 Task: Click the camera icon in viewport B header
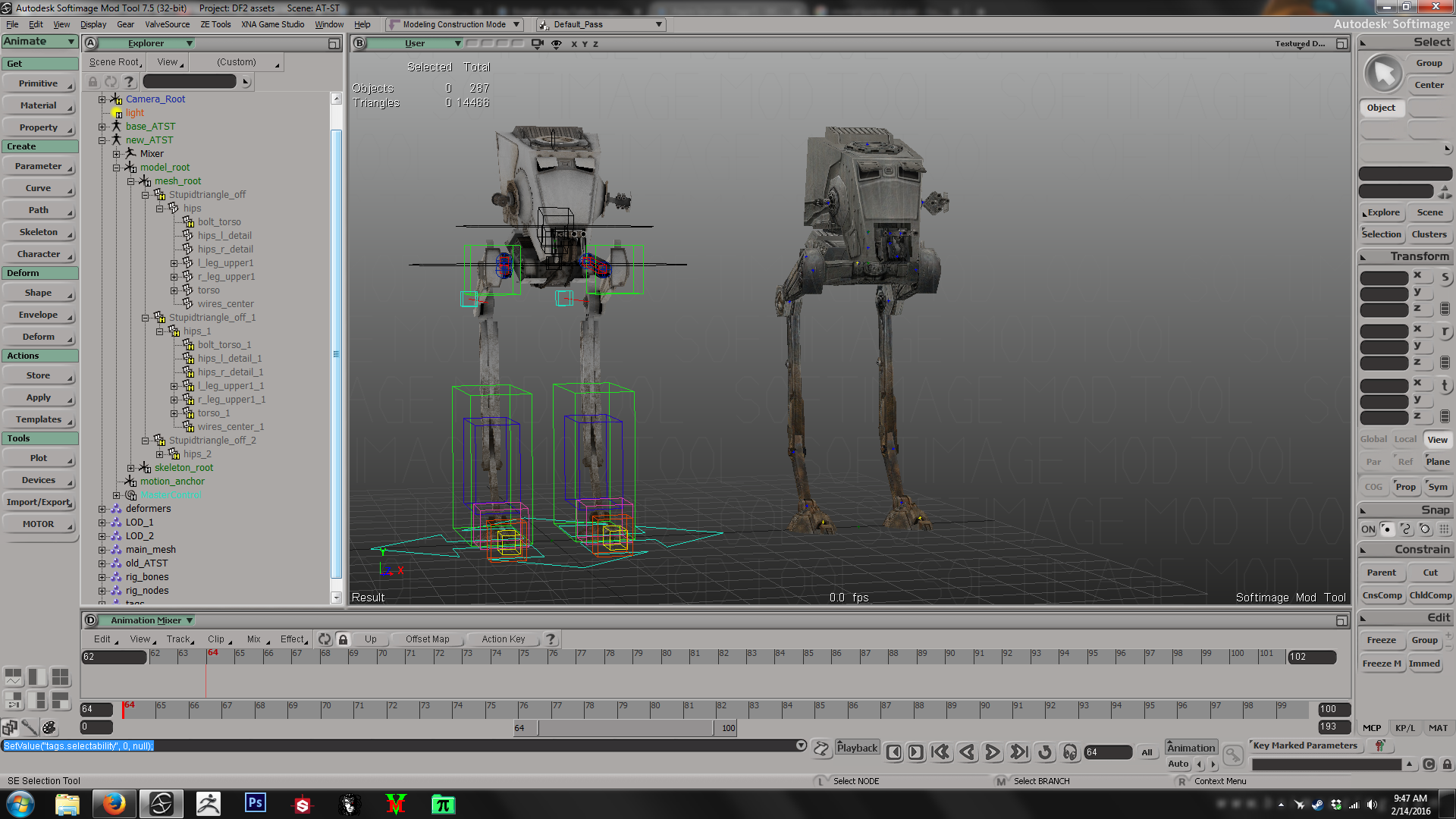(538, 44)
